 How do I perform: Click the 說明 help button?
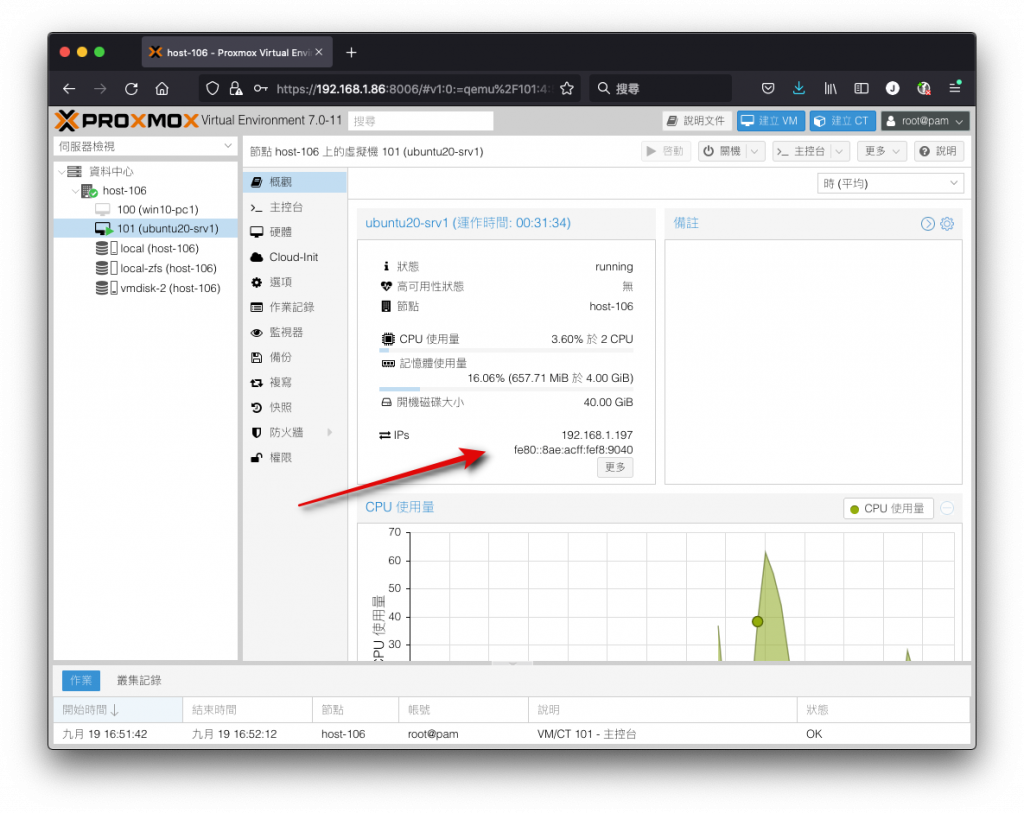pos(939,151)
